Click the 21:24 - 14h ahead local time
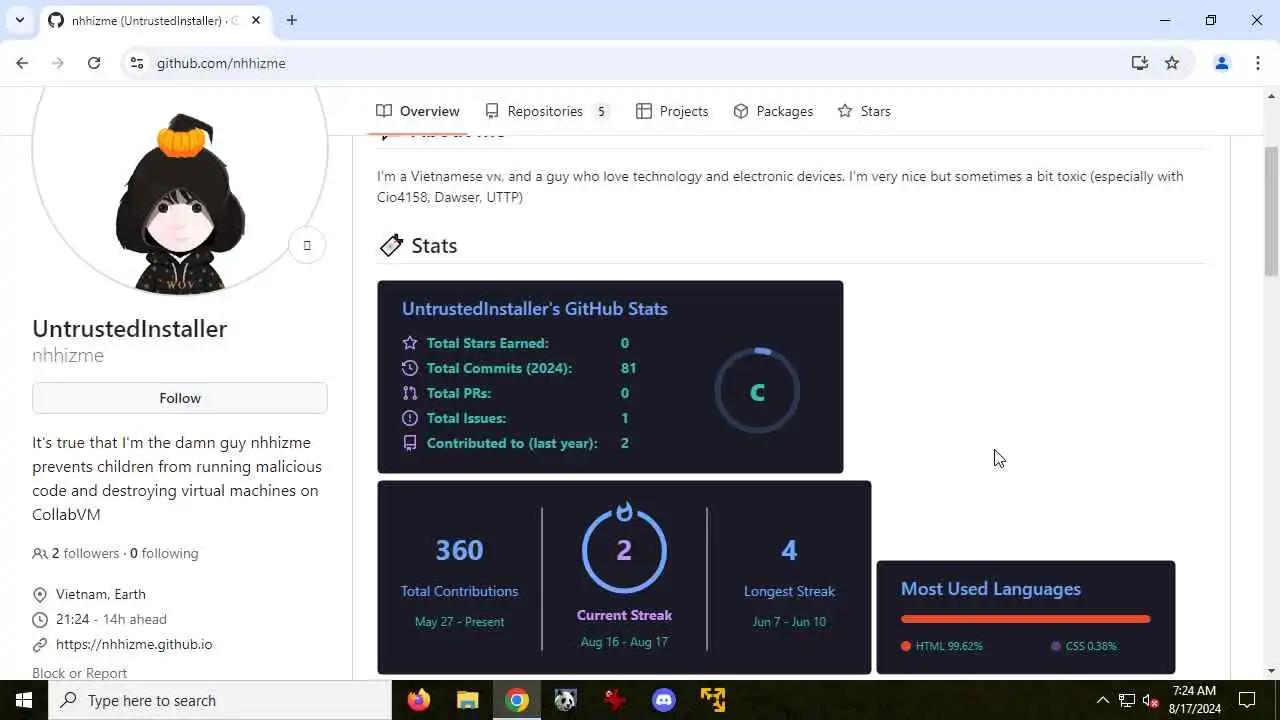Image resolution: width=1280 pixels, height=720 pixels. 111,619
